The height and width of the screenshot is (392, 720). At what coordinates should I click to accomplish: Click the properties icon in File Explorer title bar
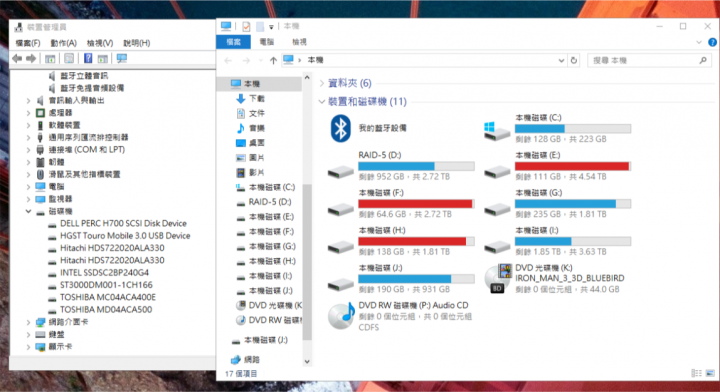click(246, 27)
